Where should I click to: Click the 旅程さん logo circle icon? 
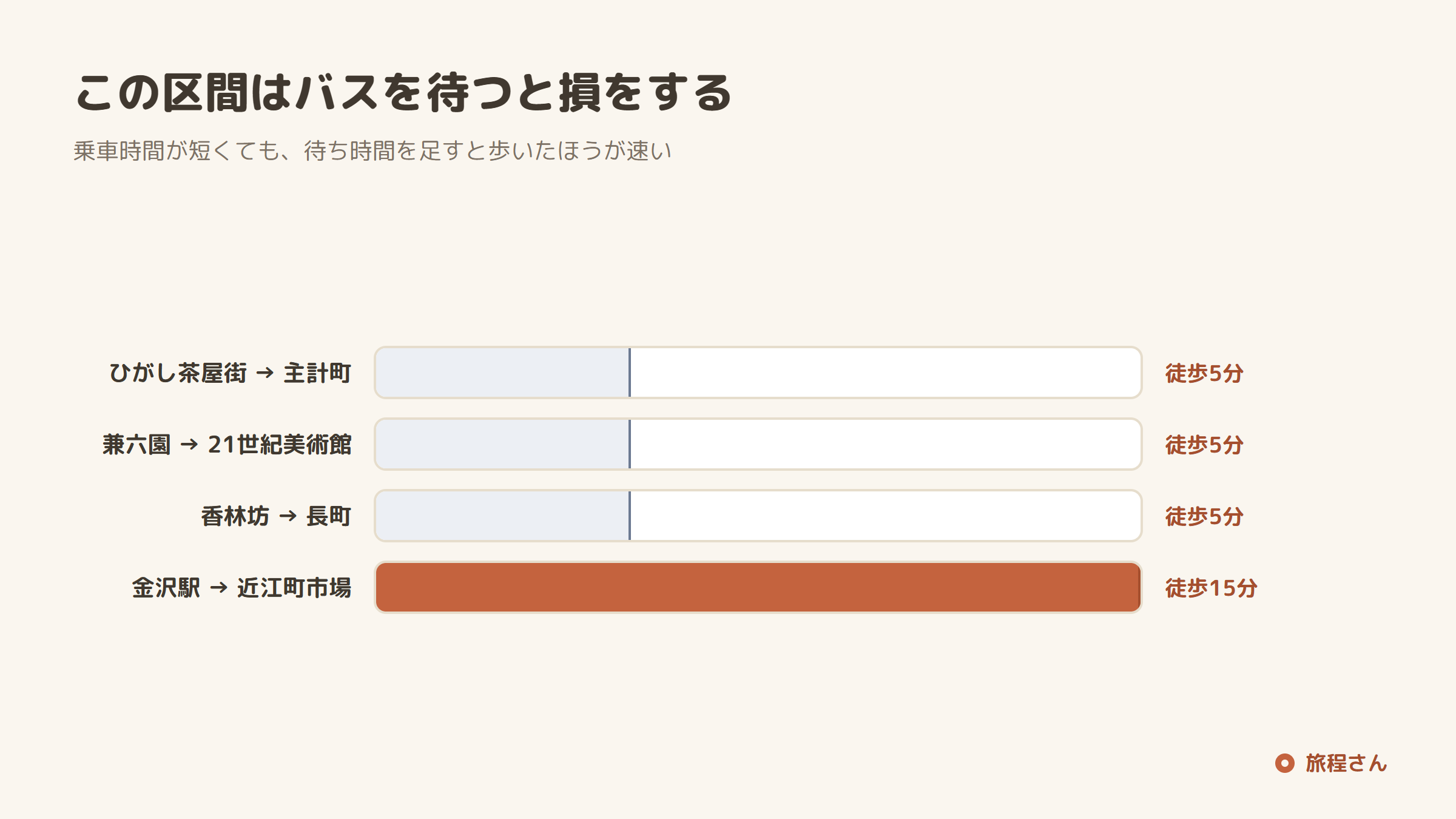1284,763
